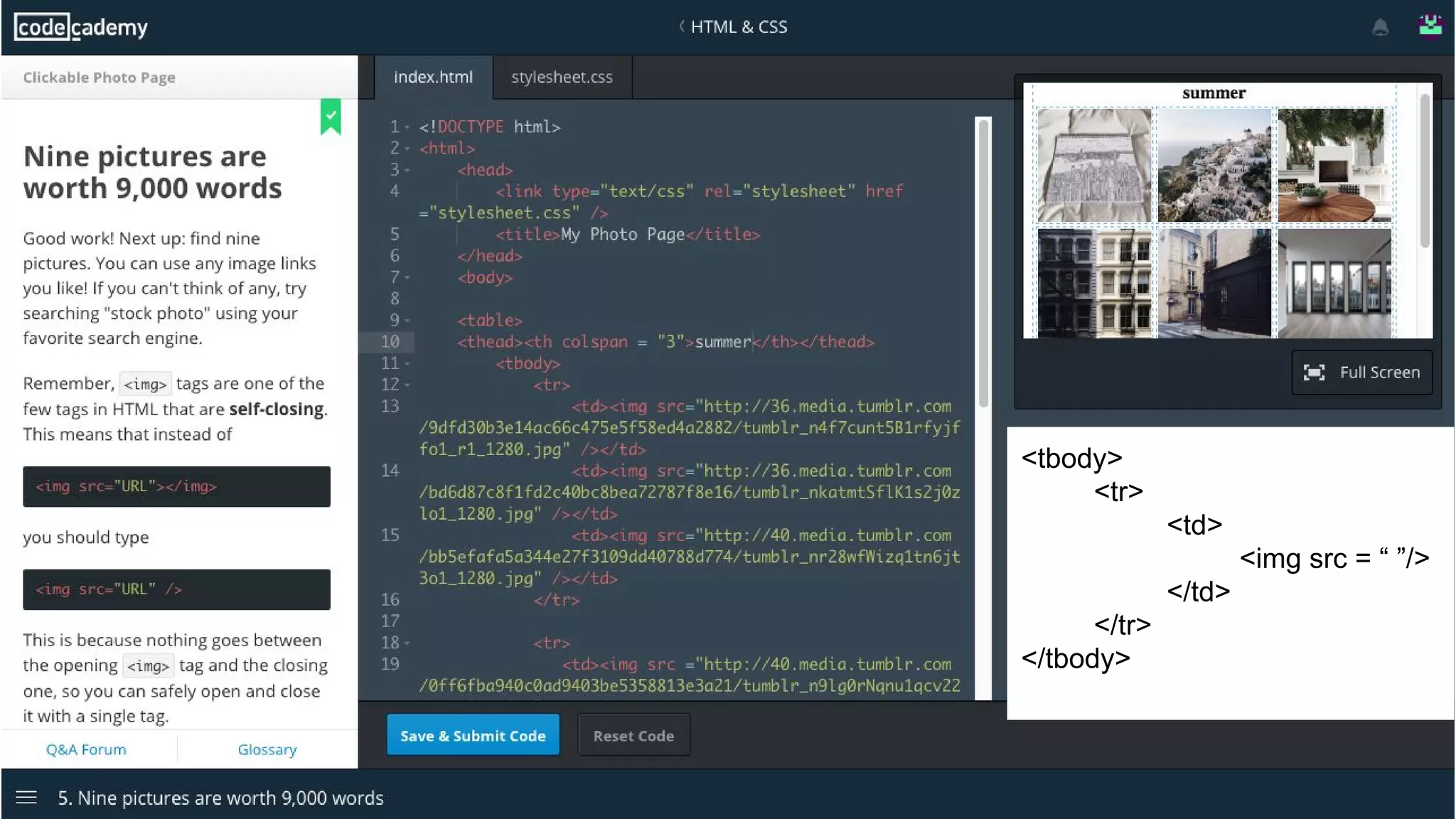The width and height of the screenshot is (1456, 819).
Task: Collapse the tbody fold on line 11
Action: [x=407, y=364]
